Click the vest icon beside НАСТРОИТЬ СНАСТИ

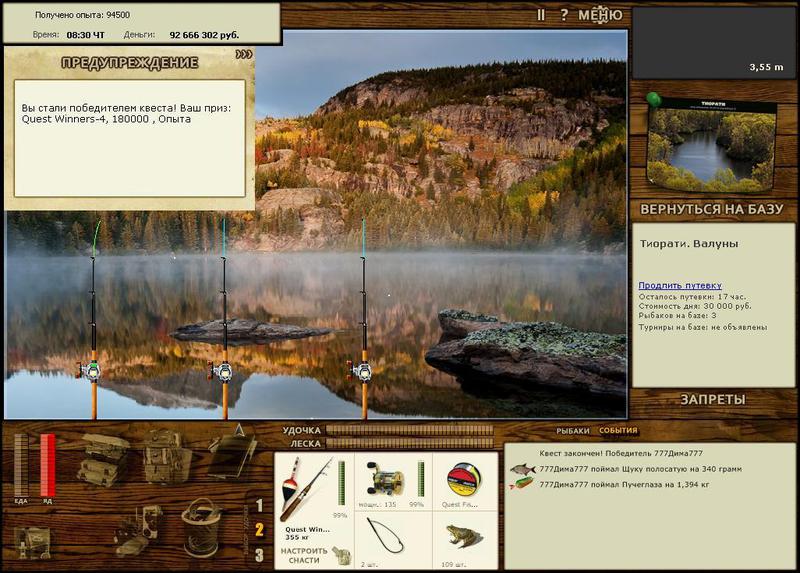[341, 556]
